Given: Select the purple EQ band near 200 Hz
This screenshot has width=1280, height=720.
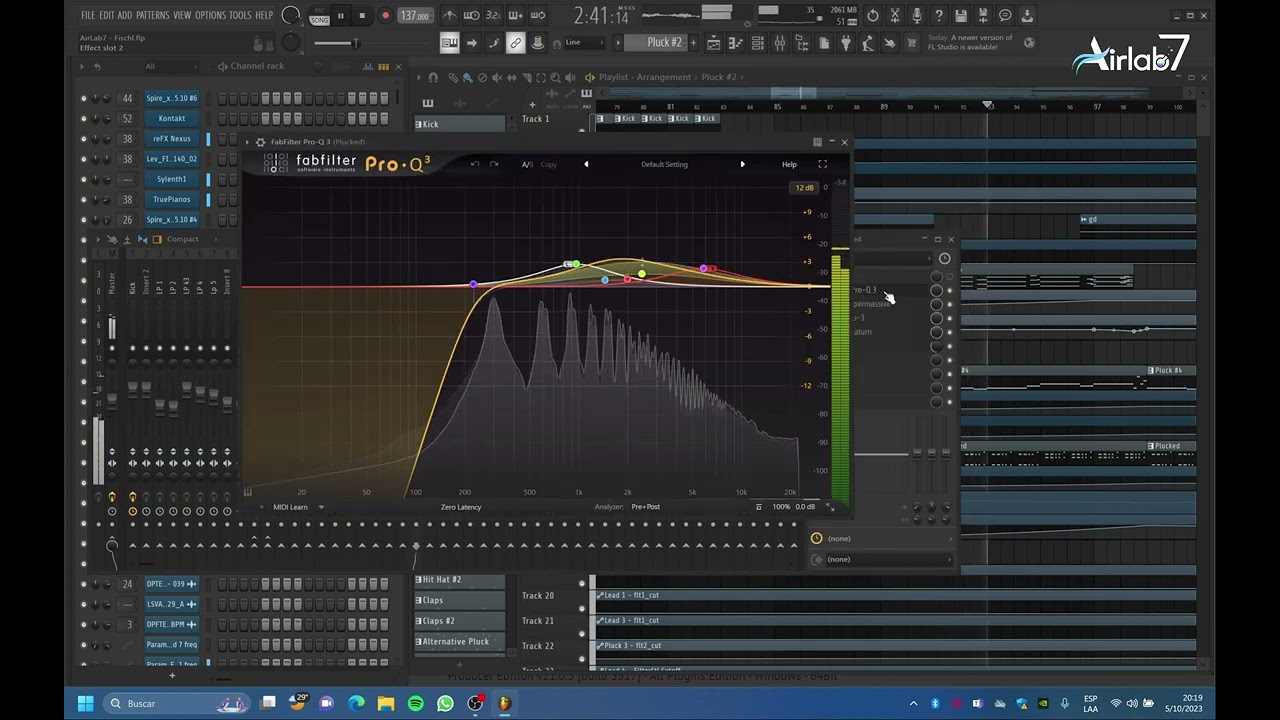Looking at the screenshot, I should (473, 284).
